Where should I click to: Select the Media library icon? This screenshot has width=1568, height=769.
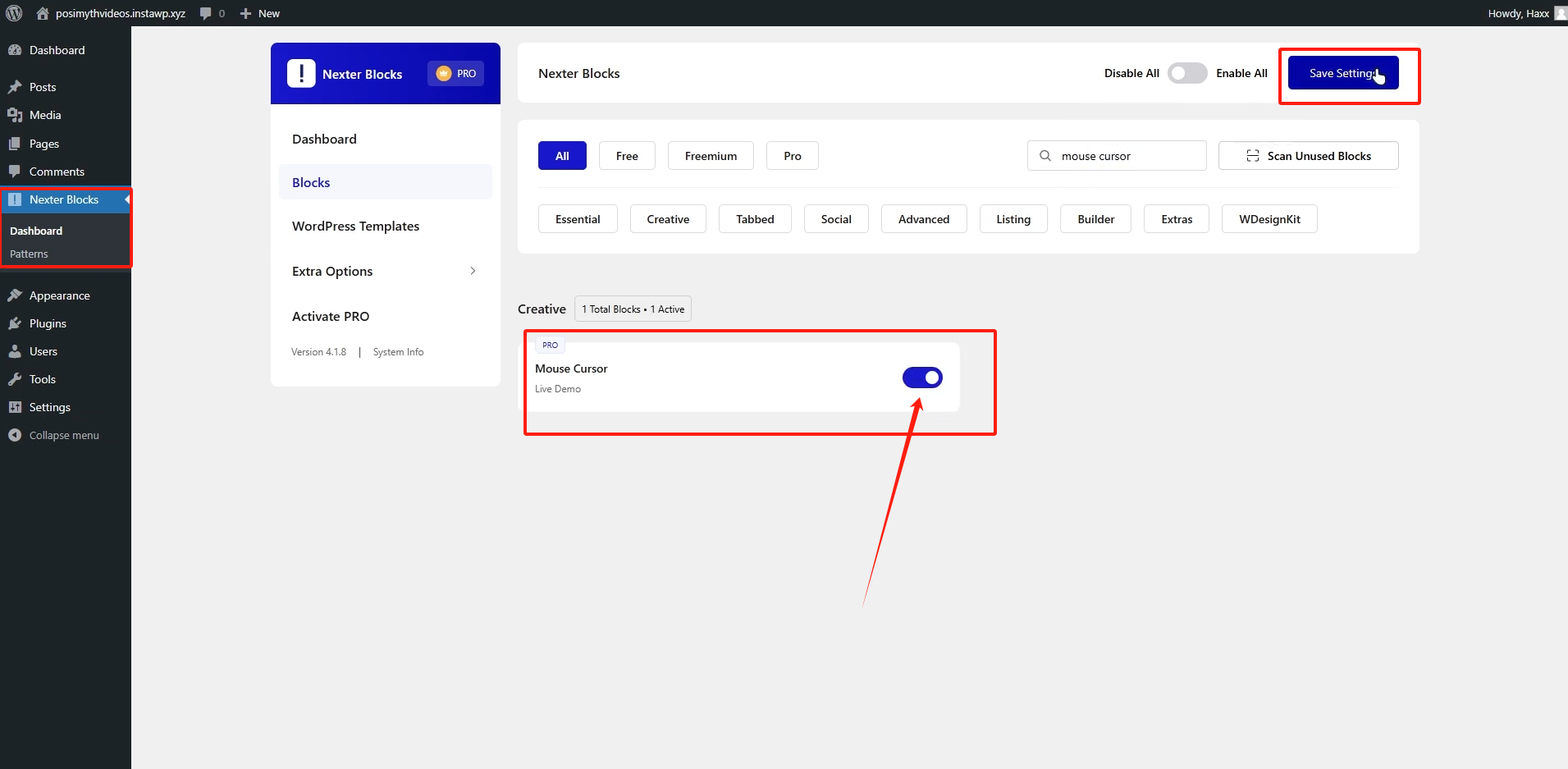[16, 115]
